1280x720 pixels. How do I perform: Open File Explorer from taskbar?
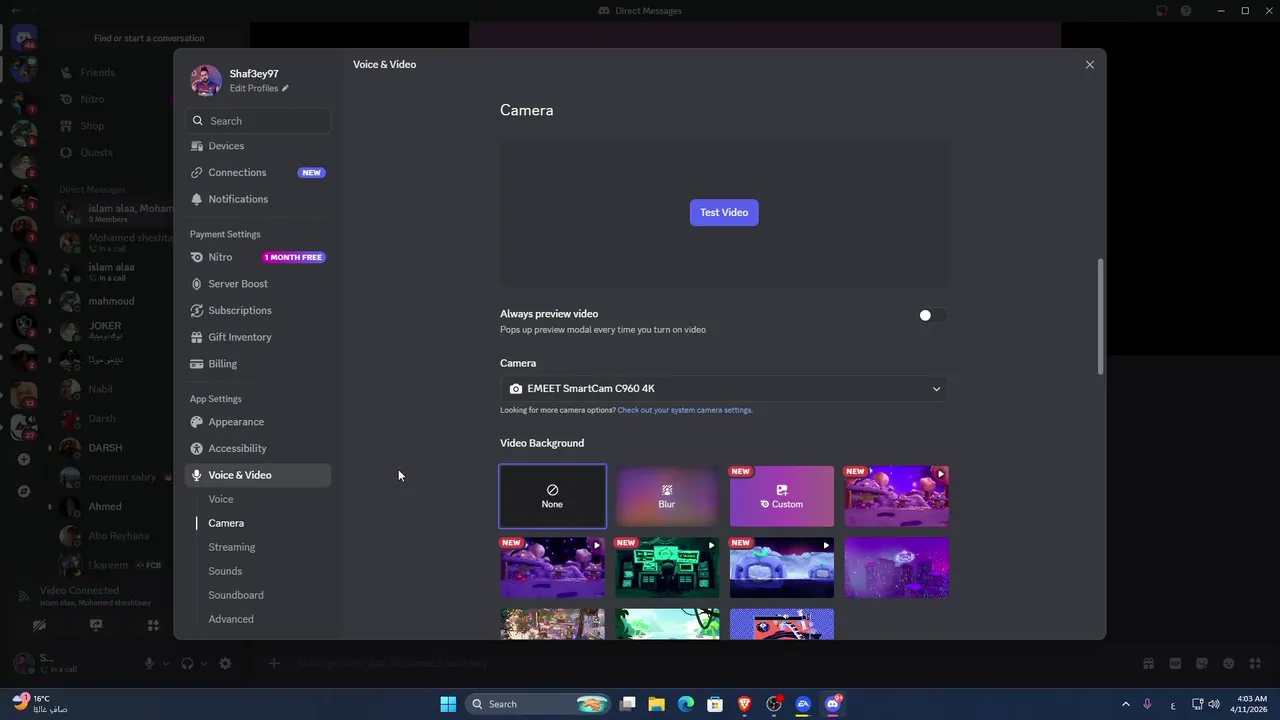click(657, 704)
